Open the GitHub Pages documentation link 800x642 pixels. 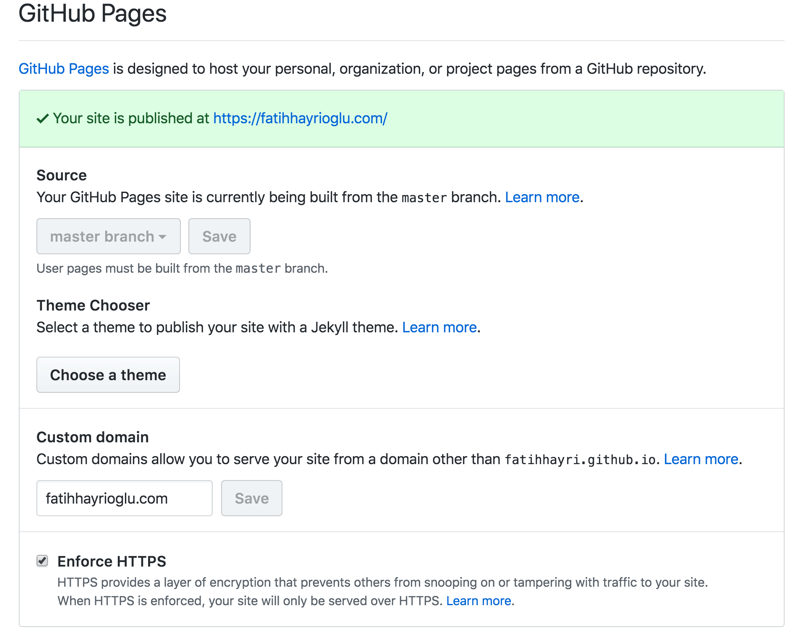63,69
